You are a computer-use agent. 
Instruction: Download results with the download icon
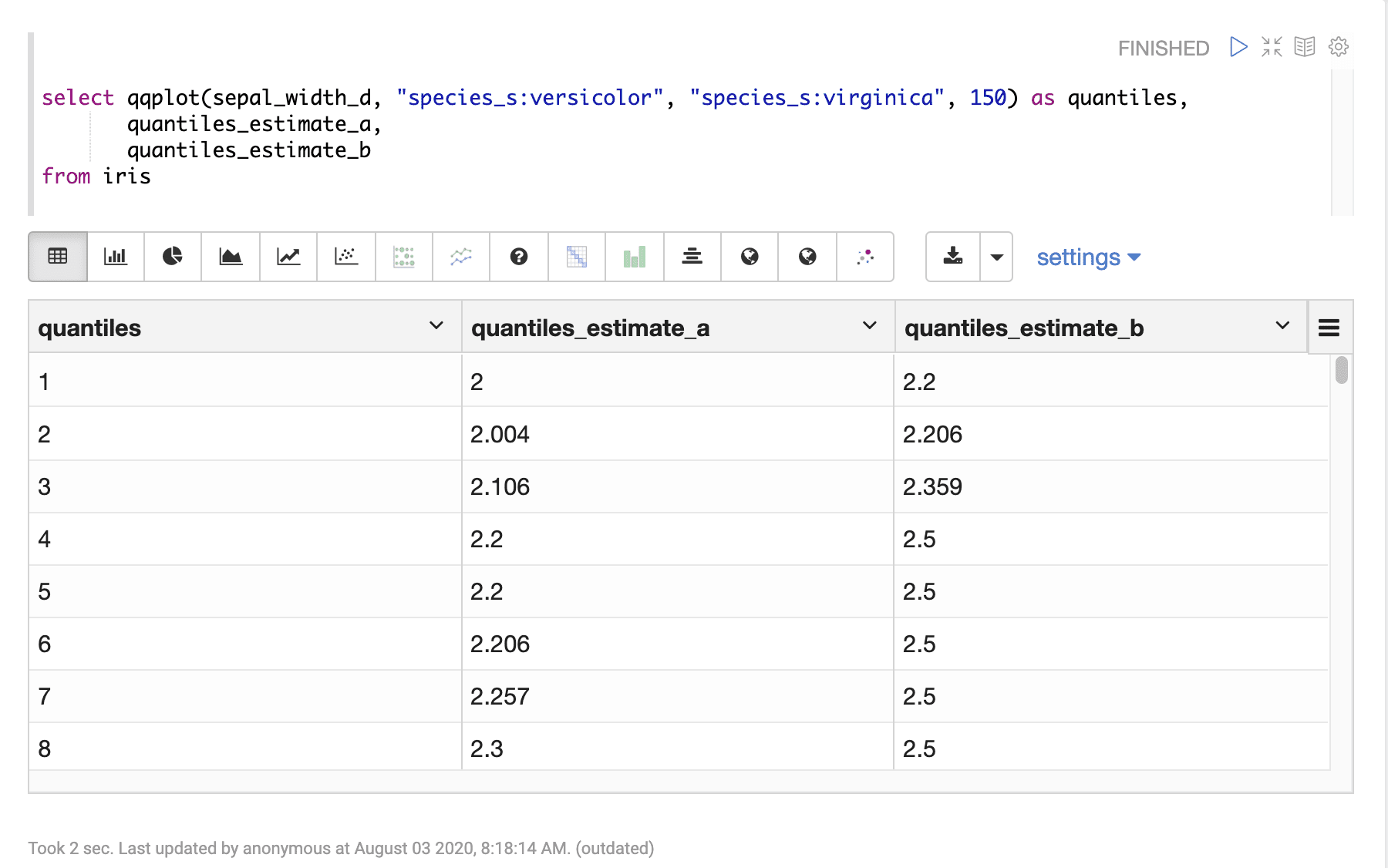(953, 257)
